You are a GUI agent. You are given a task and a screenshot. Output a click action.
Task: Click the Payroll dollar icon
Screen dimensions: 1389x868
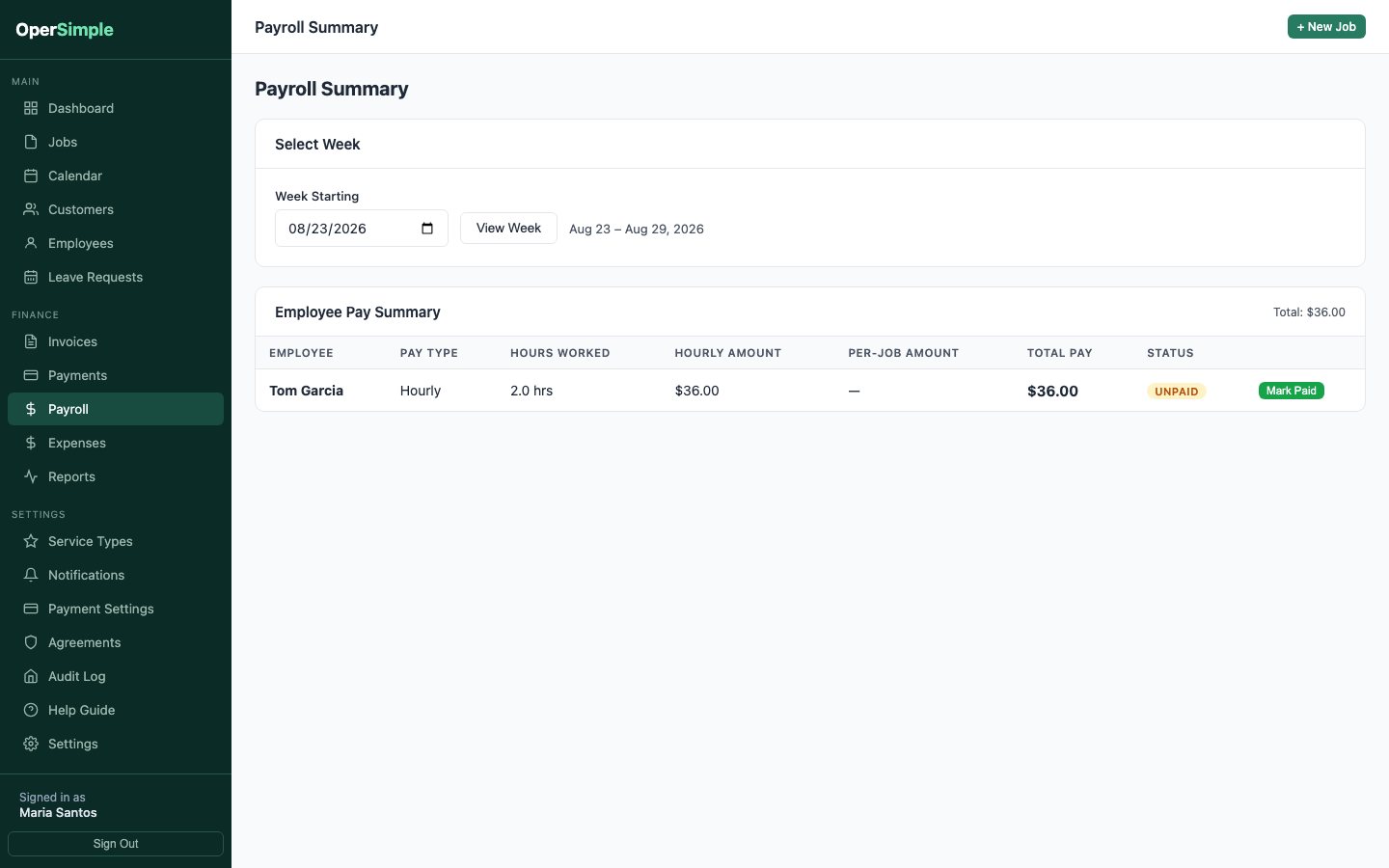click(x=31, y=409)
